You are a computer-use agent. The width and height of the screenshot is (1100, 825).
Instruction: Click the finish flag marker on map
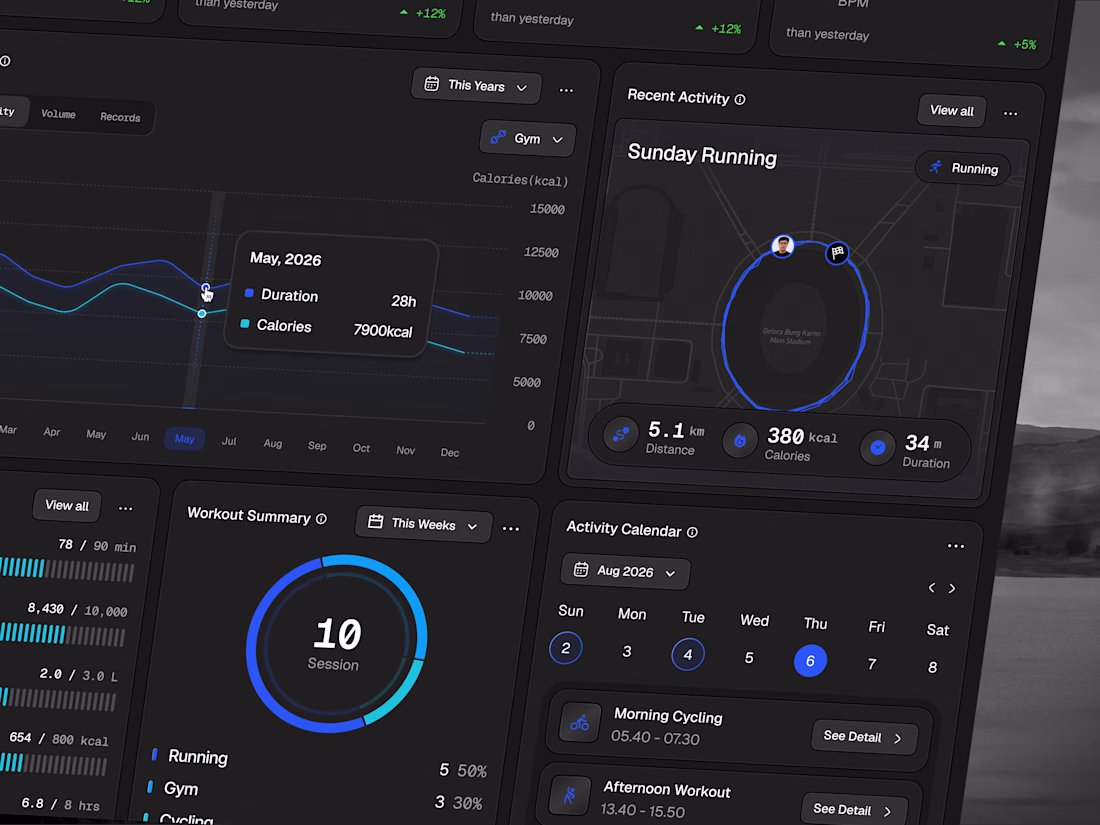coord(837,253)
